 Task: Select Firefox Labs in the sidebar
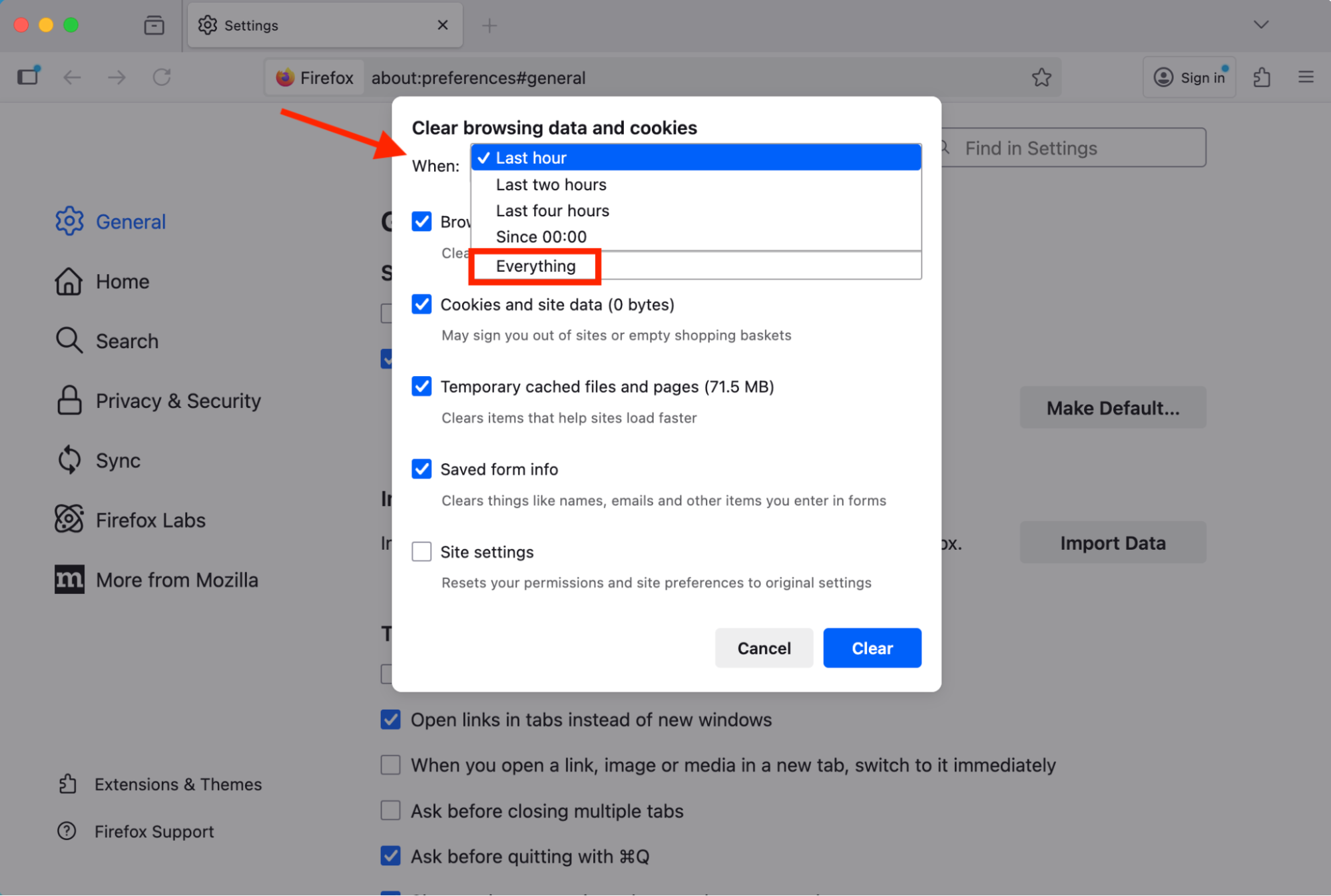point(150,520)
